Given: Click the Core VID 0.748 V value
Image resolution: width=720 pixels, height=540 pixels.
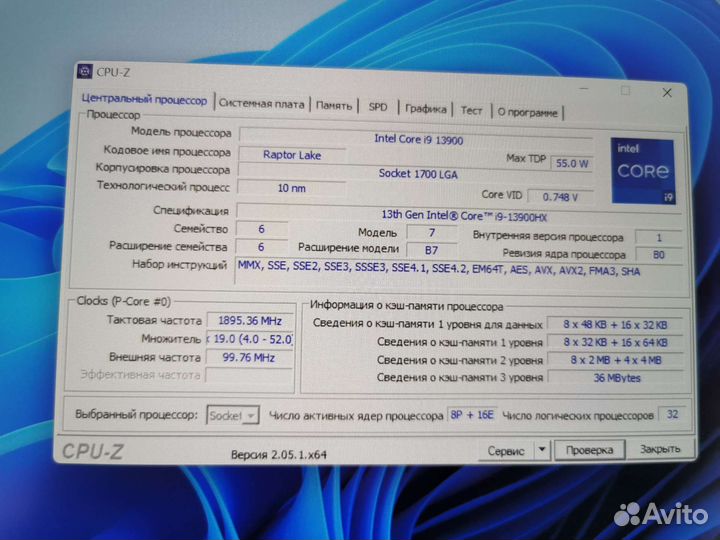Looking at the screenshot, I should (x=560, y=197).
